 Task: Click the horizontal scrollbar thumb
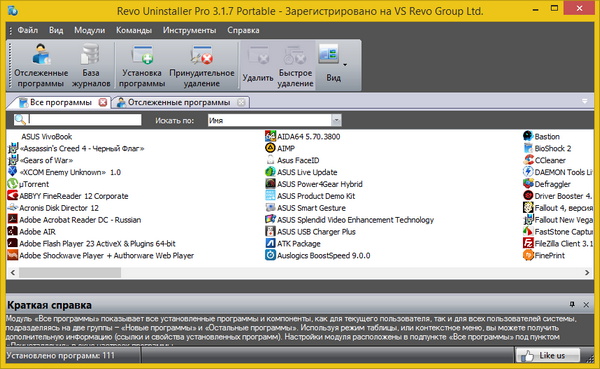(70, 273)
